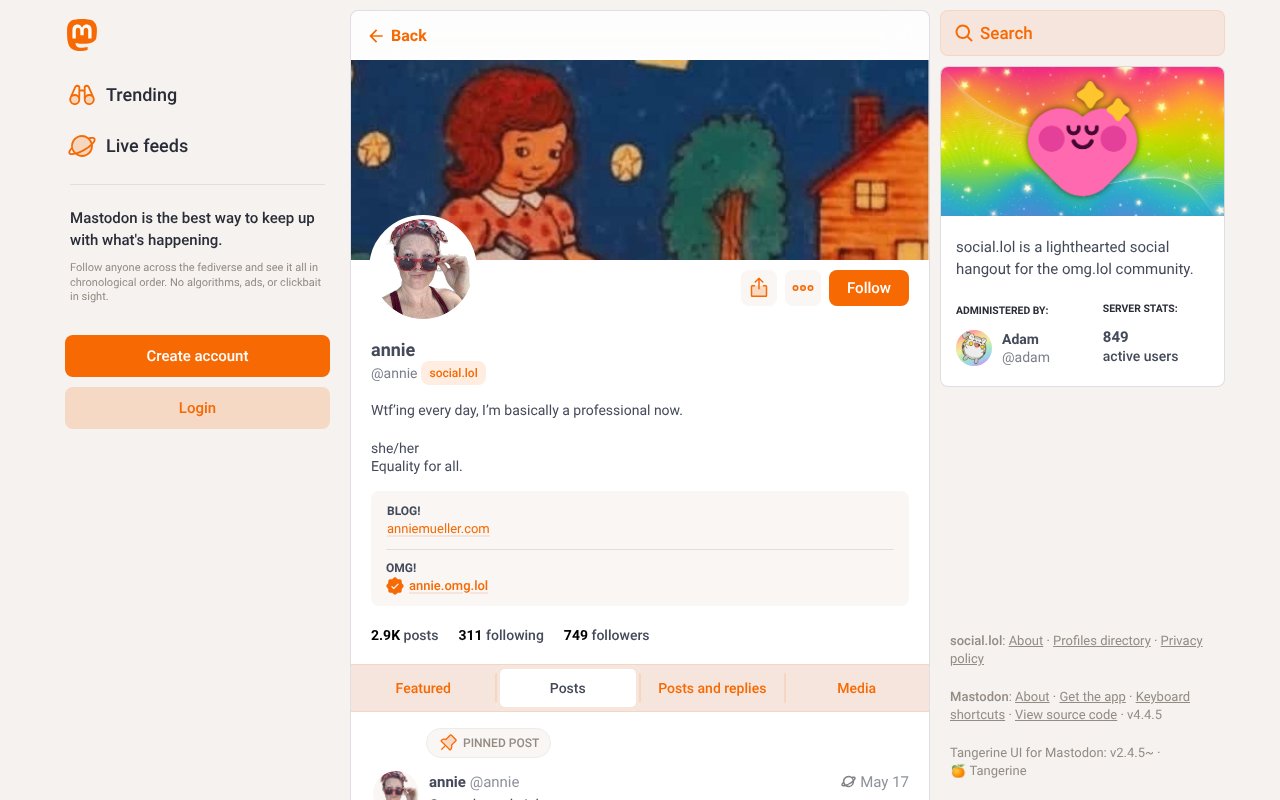Click annie's profile avatar picture

pyautogui.click(x=423, y=268)
